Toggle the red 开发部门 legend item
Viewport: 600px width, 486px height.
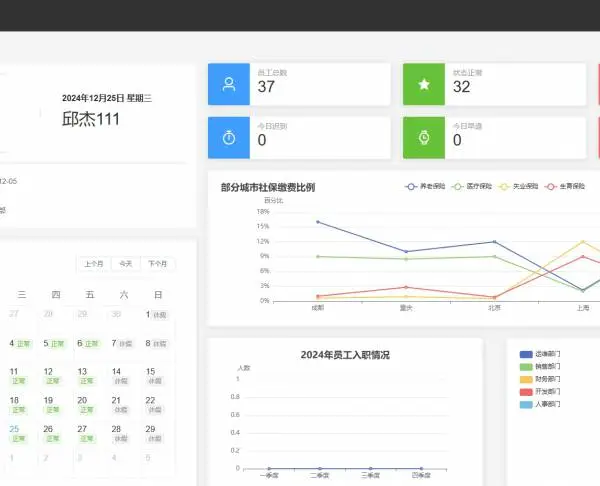coord(540,392)
